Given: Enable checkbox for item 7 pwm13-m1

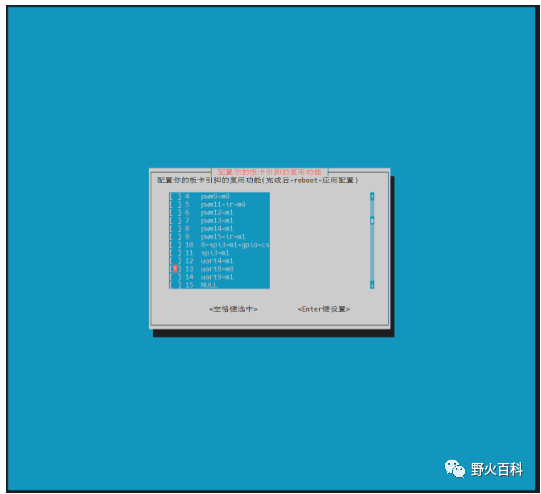Looking at the screenshot, I should click(175, 220).
